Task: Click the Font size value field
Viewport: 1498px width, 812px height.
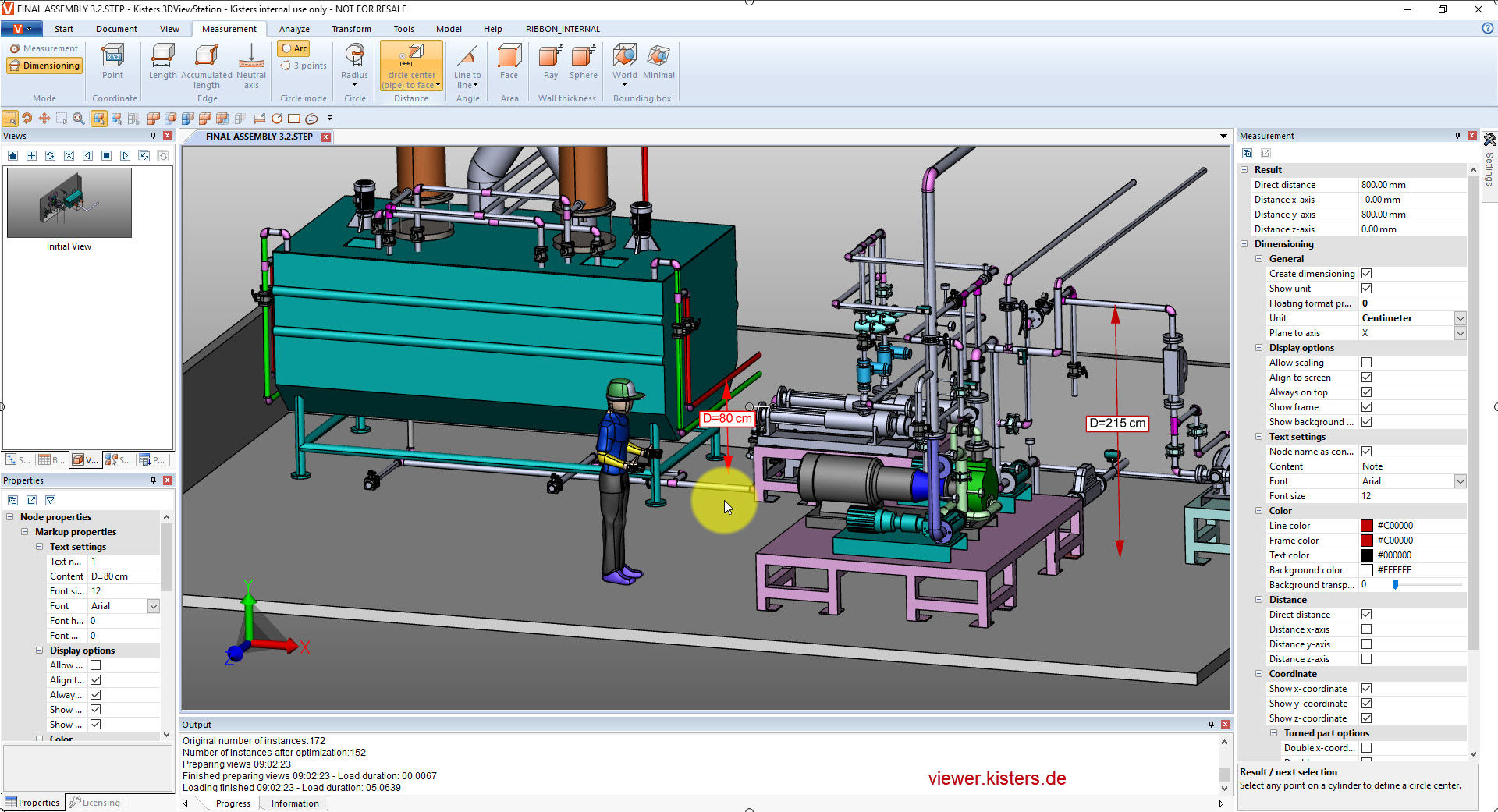Action: (1412, 496)
